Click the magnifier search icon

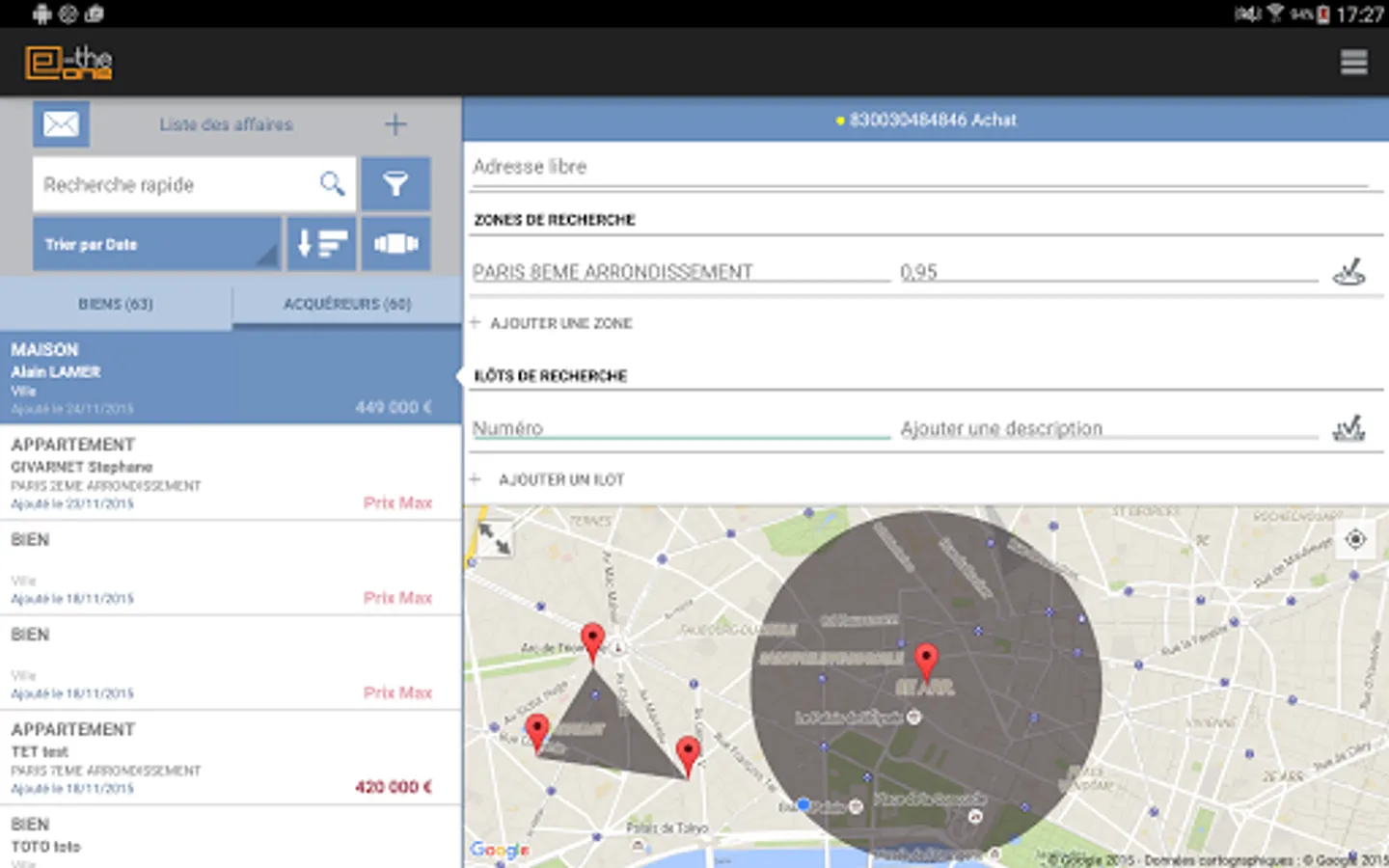(x=332, y=183)
